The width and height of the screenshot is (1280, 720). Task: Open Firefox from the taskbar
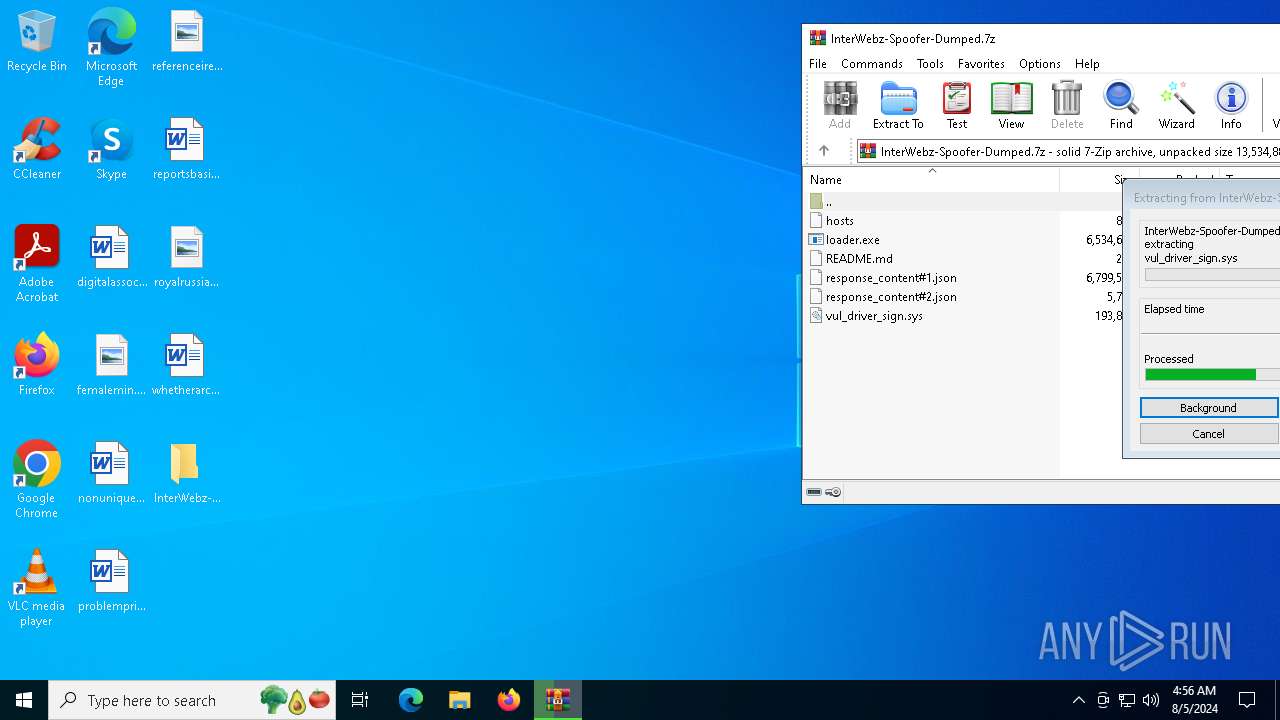[509, 700]
